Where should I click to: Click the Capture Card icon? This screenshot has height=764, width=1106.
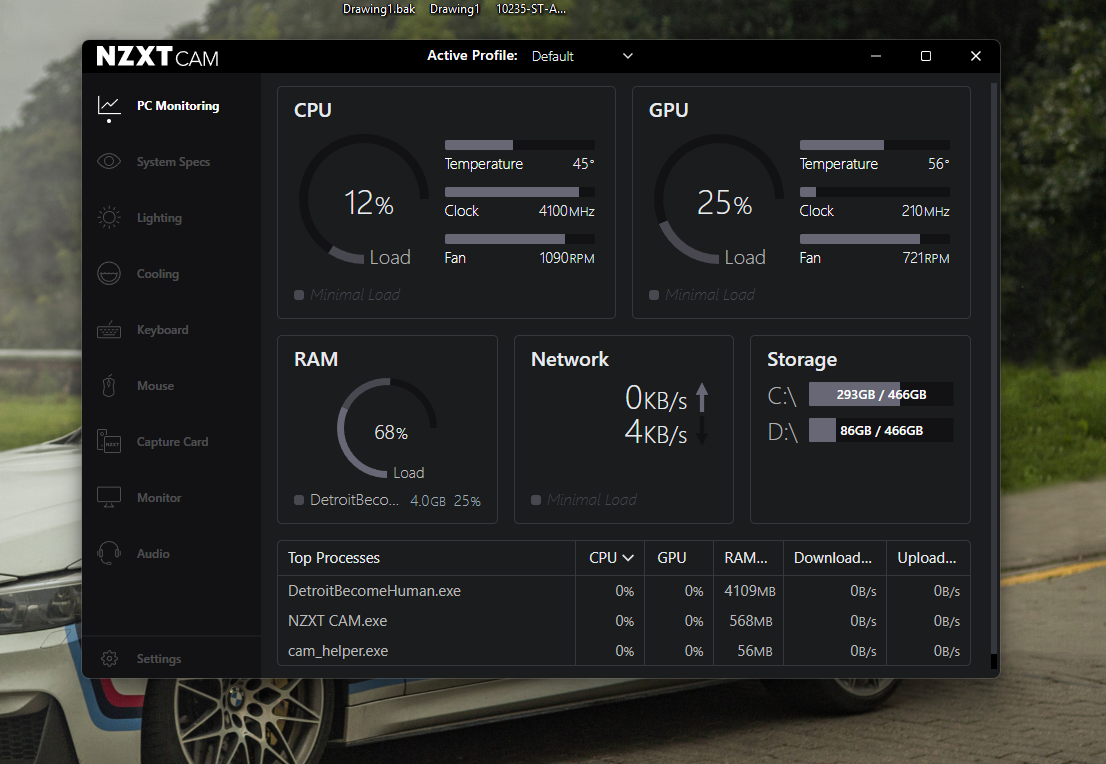pyautogui.click(x=109, y=441)
